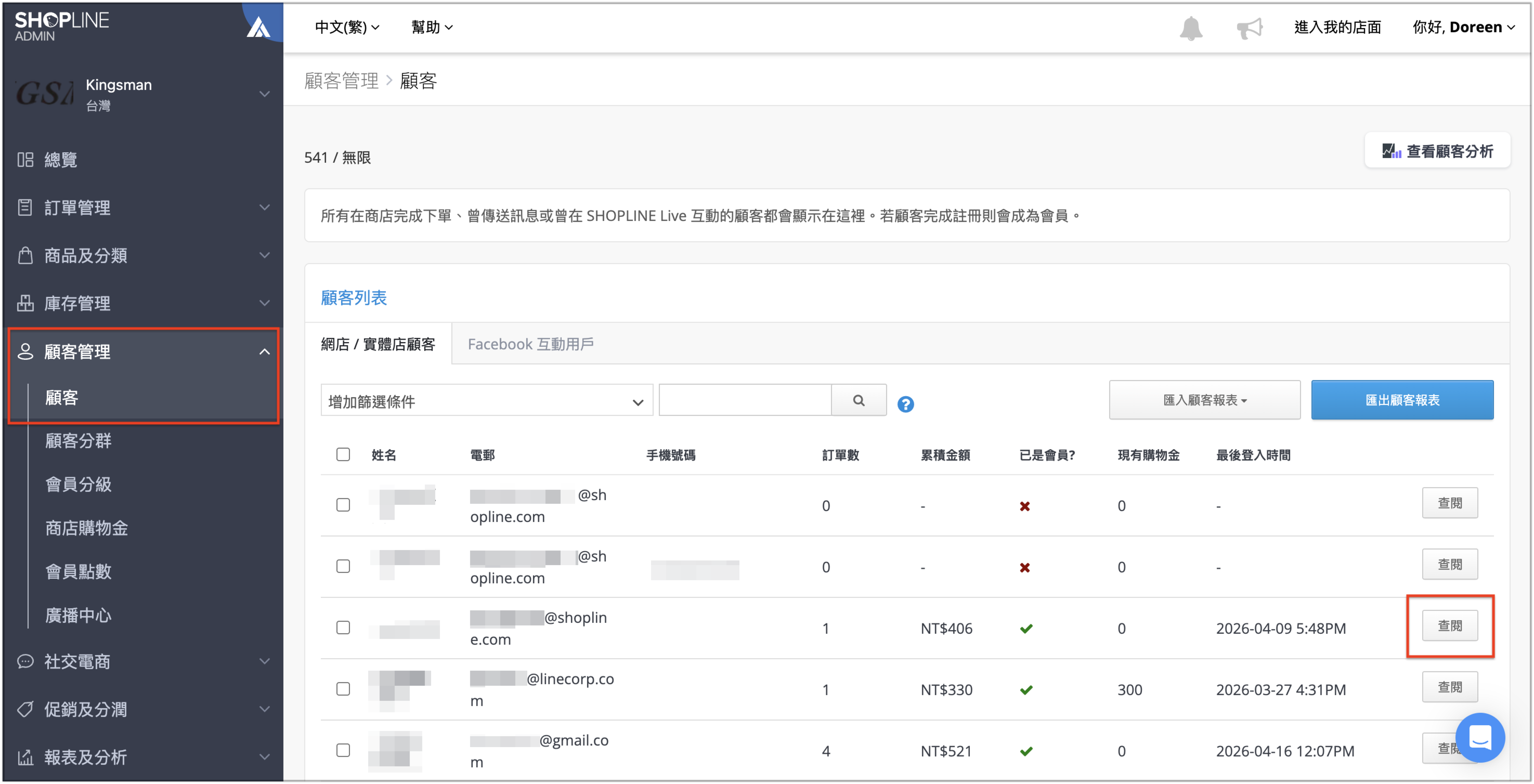
Task: Collapse the 顧客管理 menu
Action: point(264,351)
